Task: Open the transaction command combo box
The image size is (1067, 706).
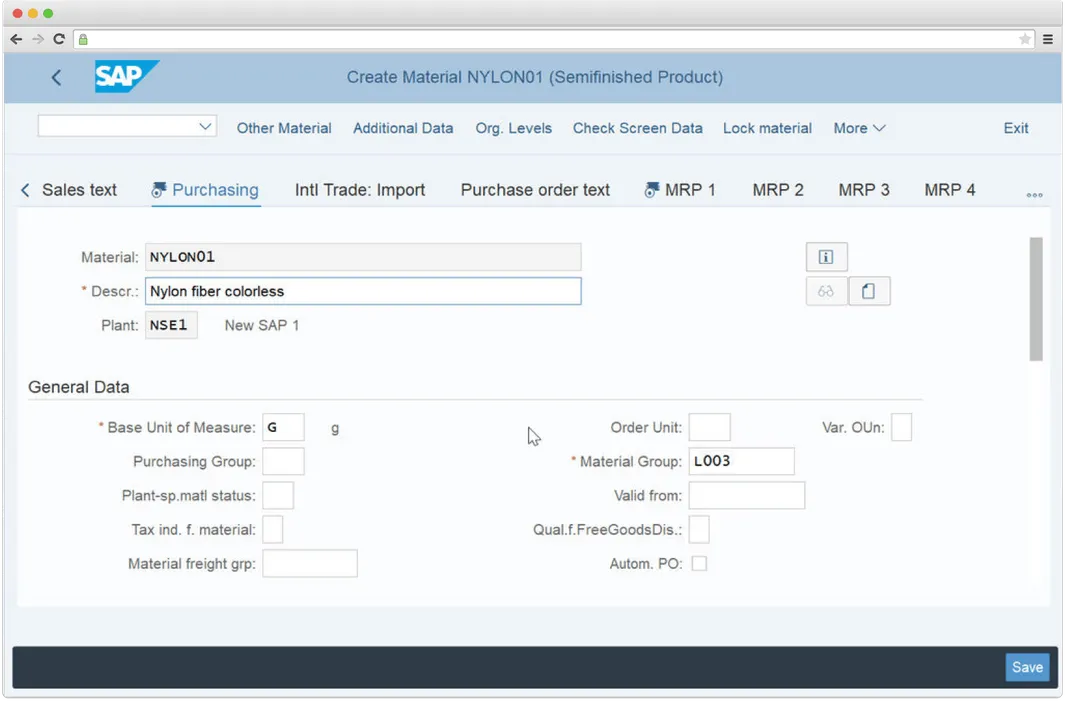Action: 126,126
